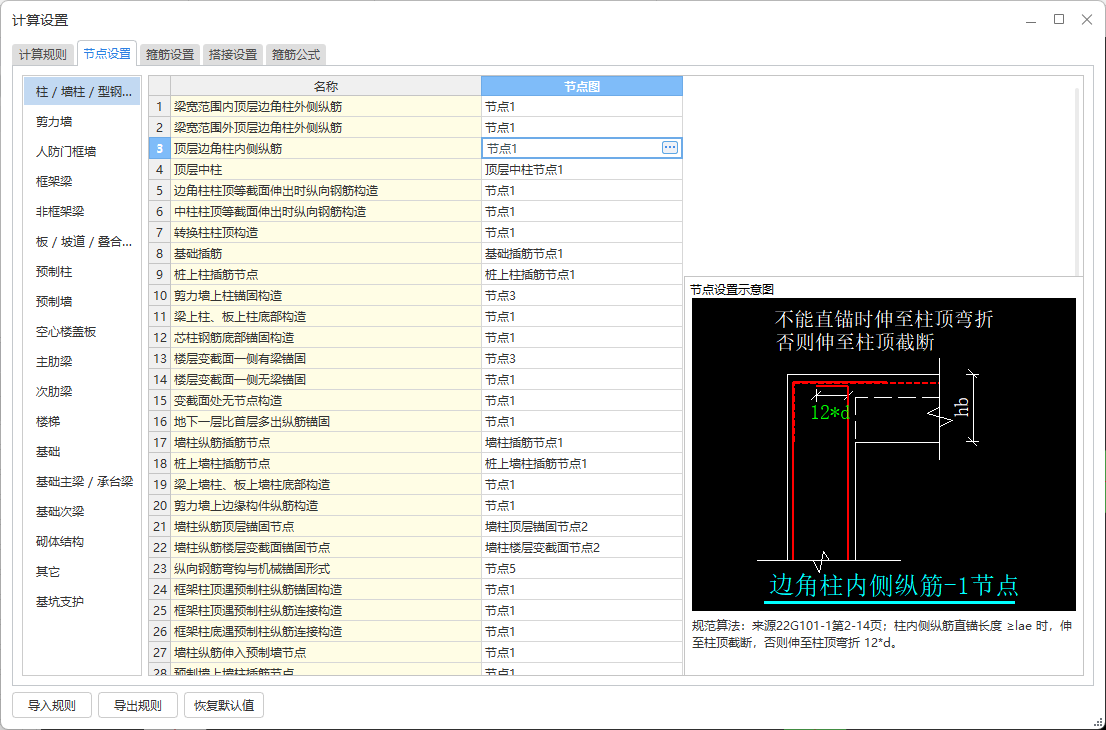The width and height of the screenshot is (1106, 730).
Task: Click row 梁宽范围内顶层边角柱外侧纵筋
Action: click(415, 107)
